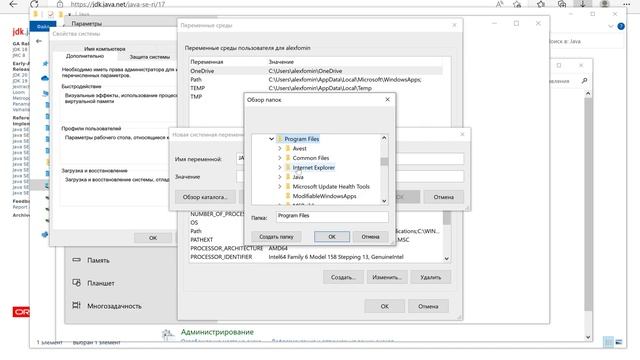Switch to the Защита системы tab
The image size is (640, 360).
coord(149,57)
